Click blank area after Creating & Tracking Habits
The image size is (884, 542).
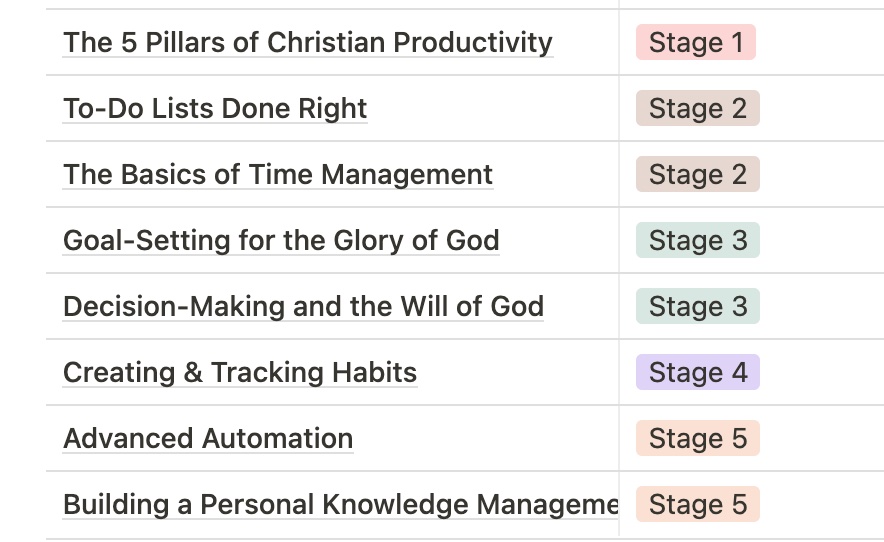pyautogui.click(x=518, y=372)
